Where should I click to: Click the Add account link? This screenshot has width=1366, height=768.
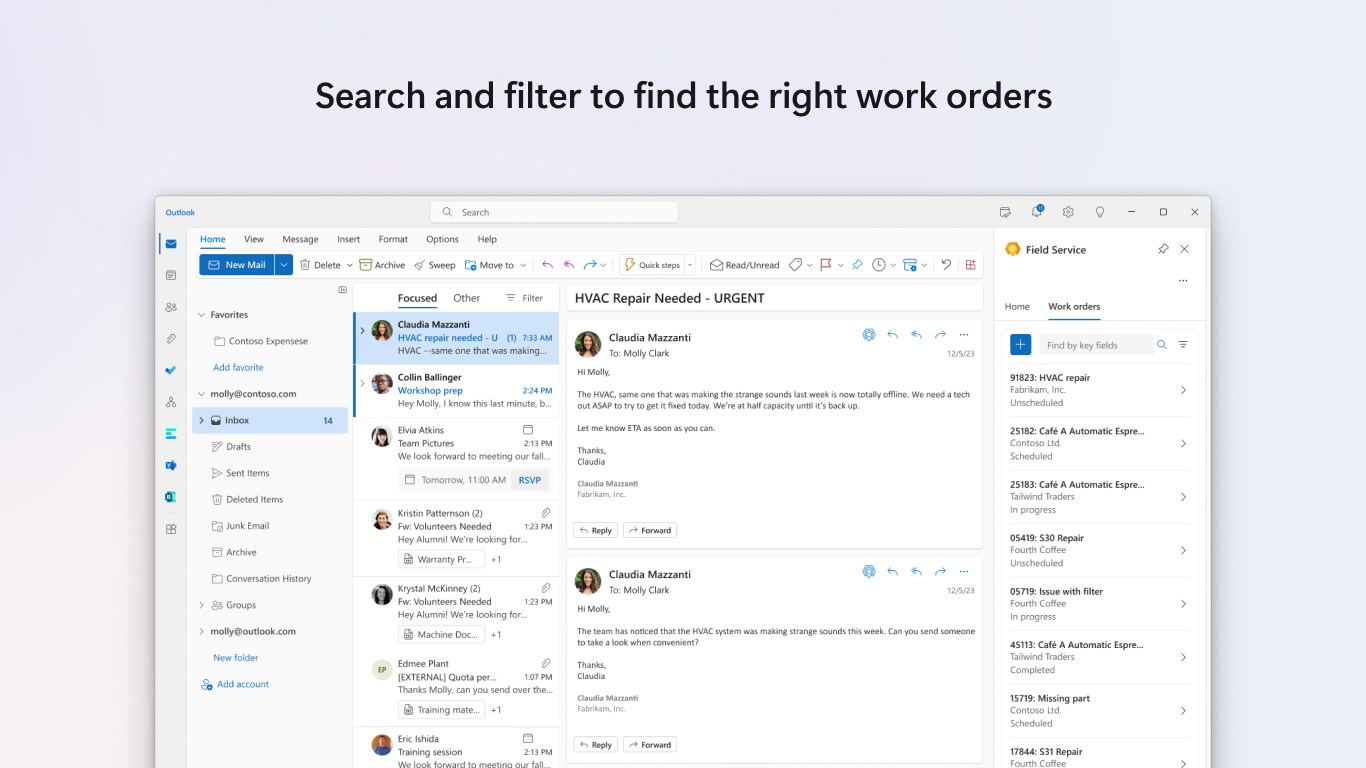tap(235, 684)
